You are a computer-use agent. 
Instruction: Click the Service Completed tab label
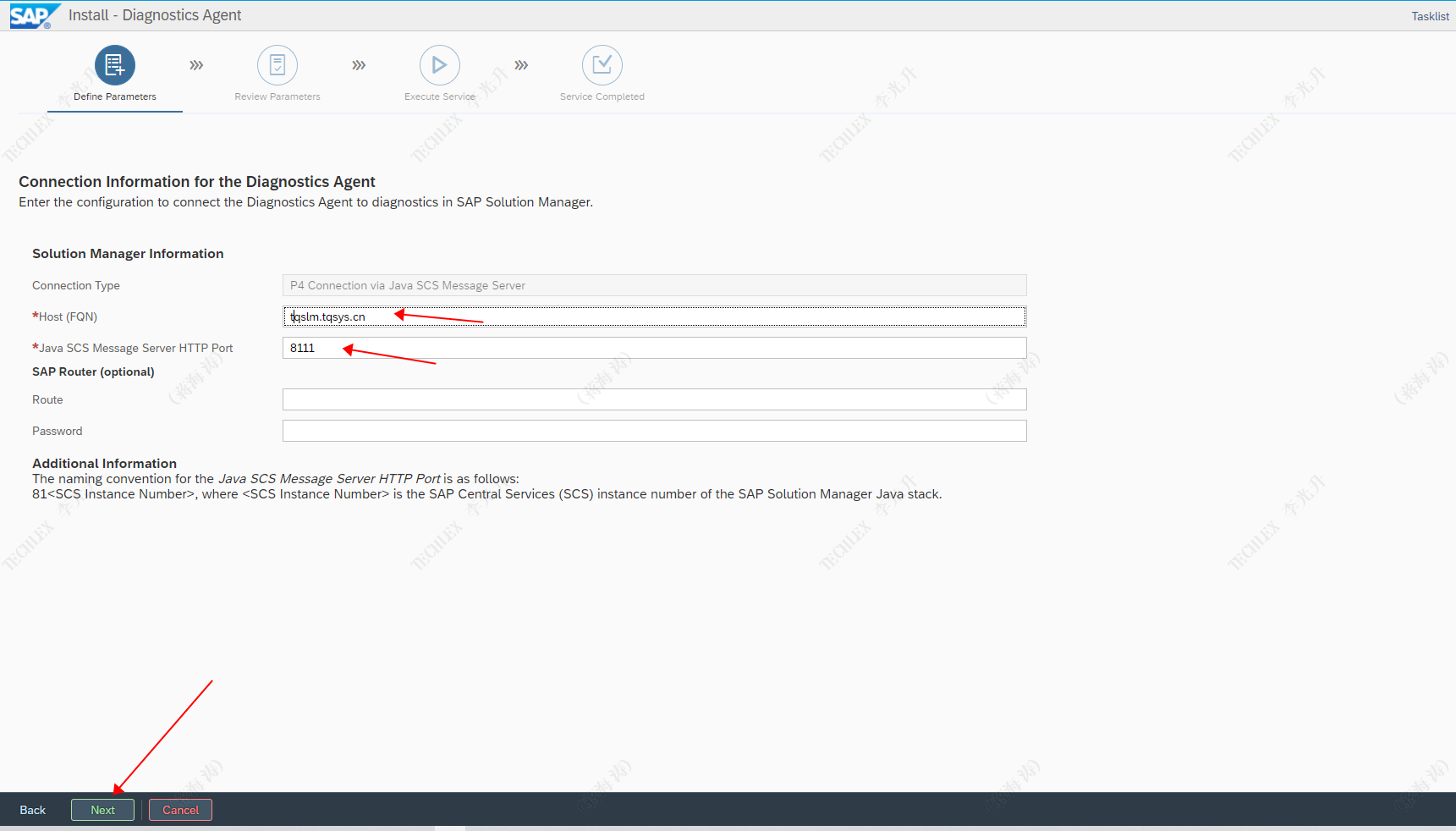(x=602, y=96)
